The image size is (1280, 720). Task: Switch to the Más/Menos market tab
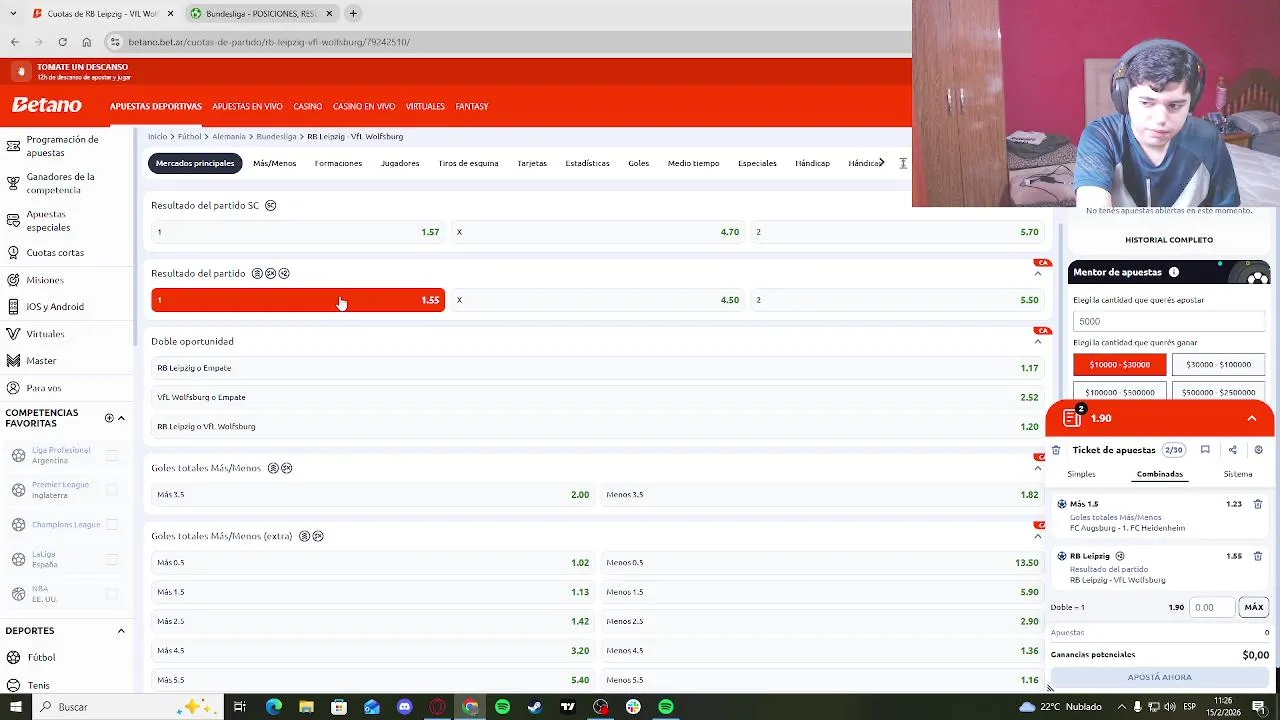(x=274, y=163)
